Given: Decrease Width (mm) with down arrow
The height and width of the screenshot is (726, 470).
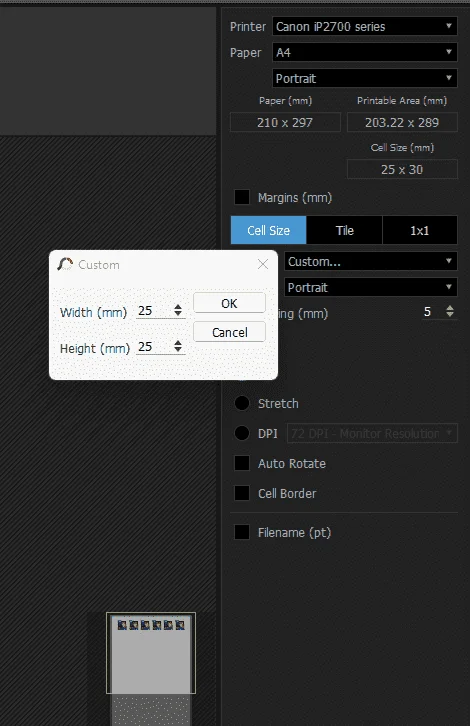Looking at the screenshot, I should point(178,314).
